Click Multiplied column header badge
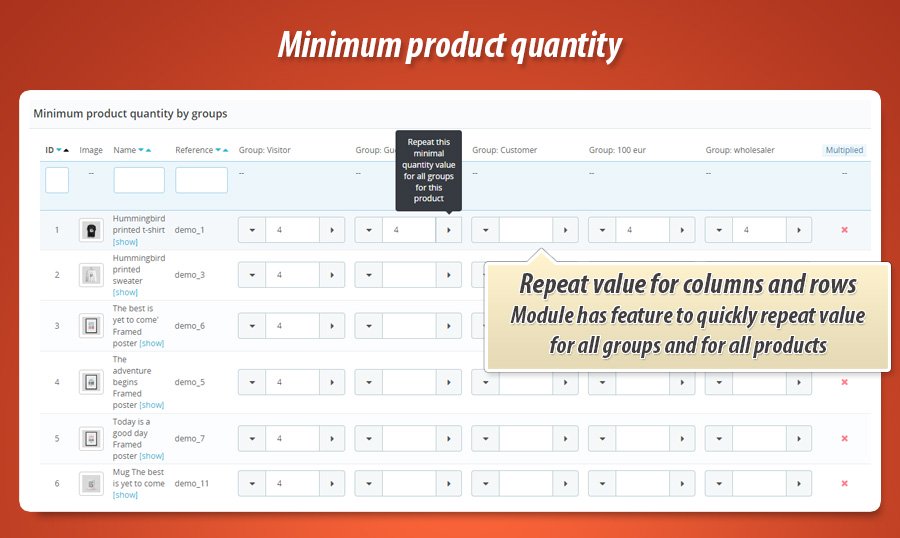Image resolution: width=900 pixels, height=538 pixels. point(843,150)
